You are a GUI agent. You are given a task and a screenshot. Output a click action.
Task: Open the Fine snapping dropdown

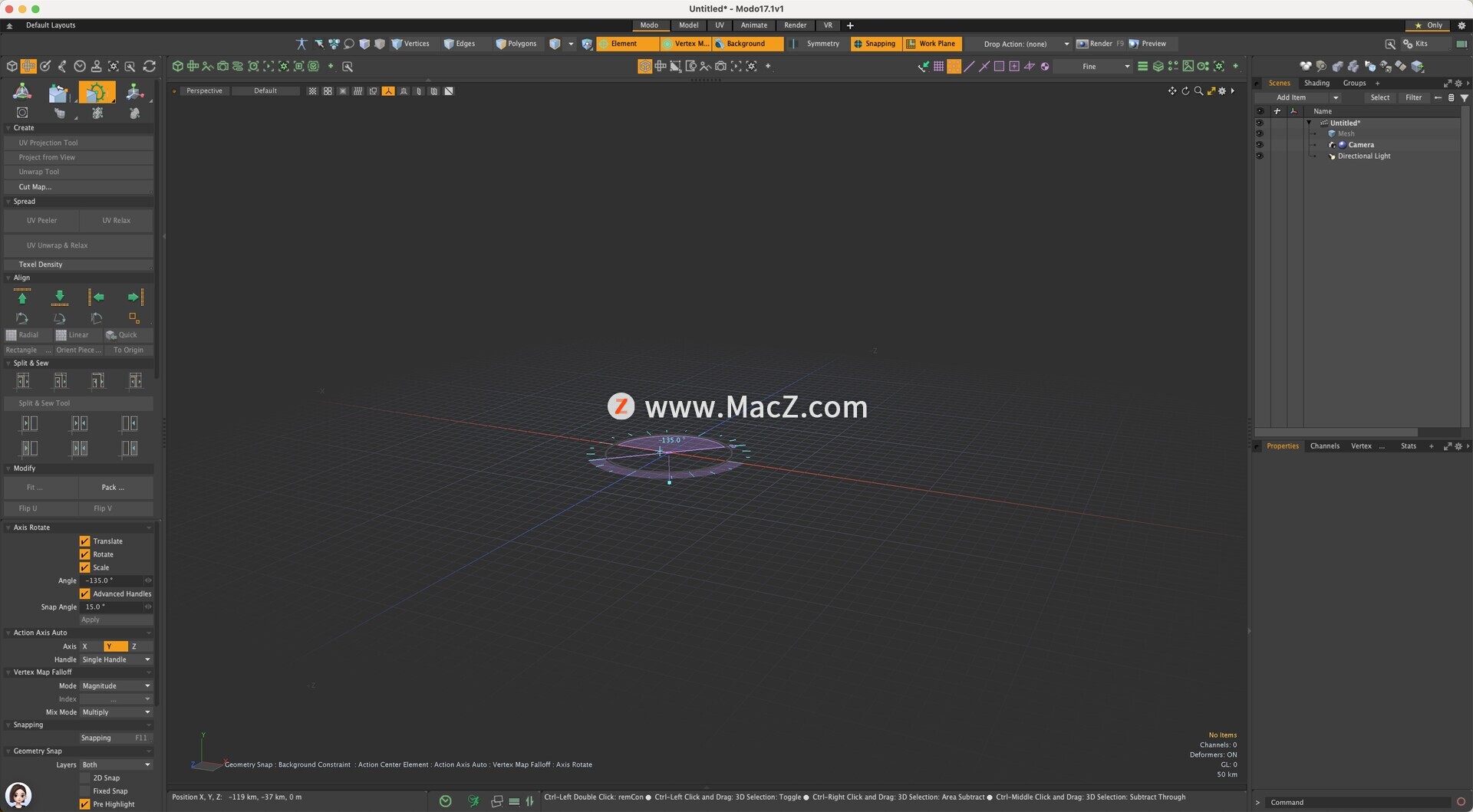1093,67
